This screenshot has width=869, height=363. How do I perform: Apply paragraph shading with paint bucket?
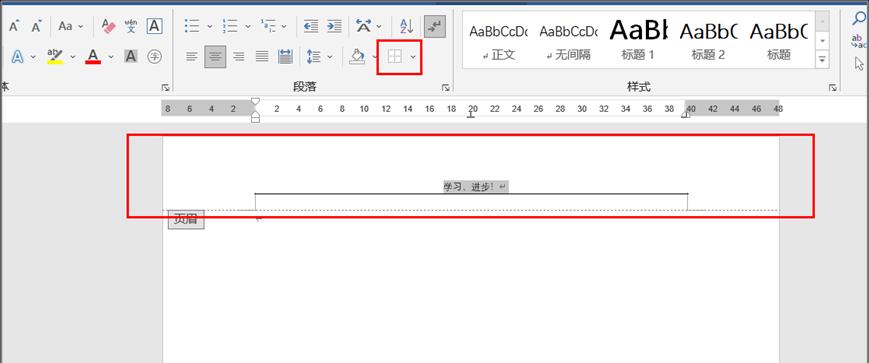pyautogui.click(x=357, y=56)
